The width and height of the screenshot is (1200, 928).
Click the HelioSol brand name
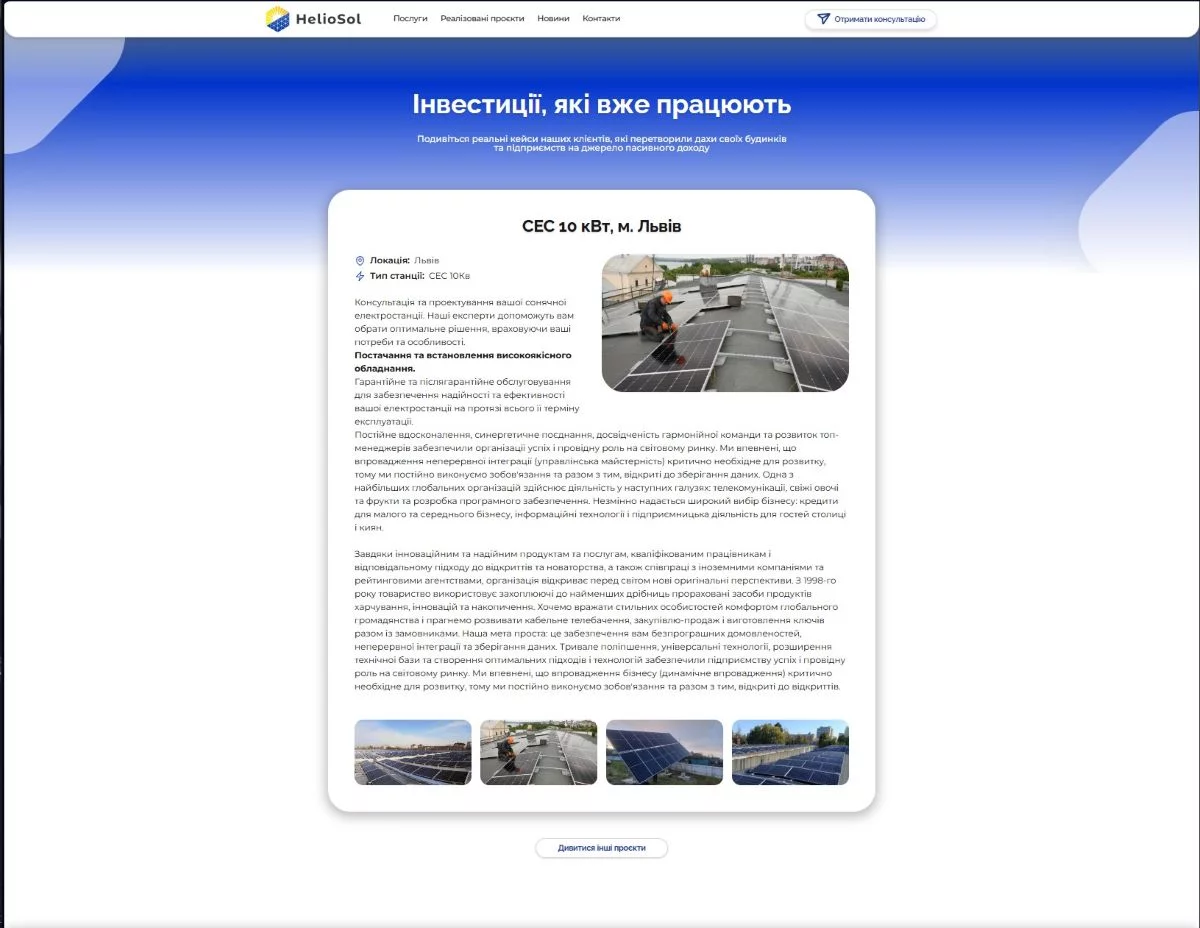tap(328, 18)
